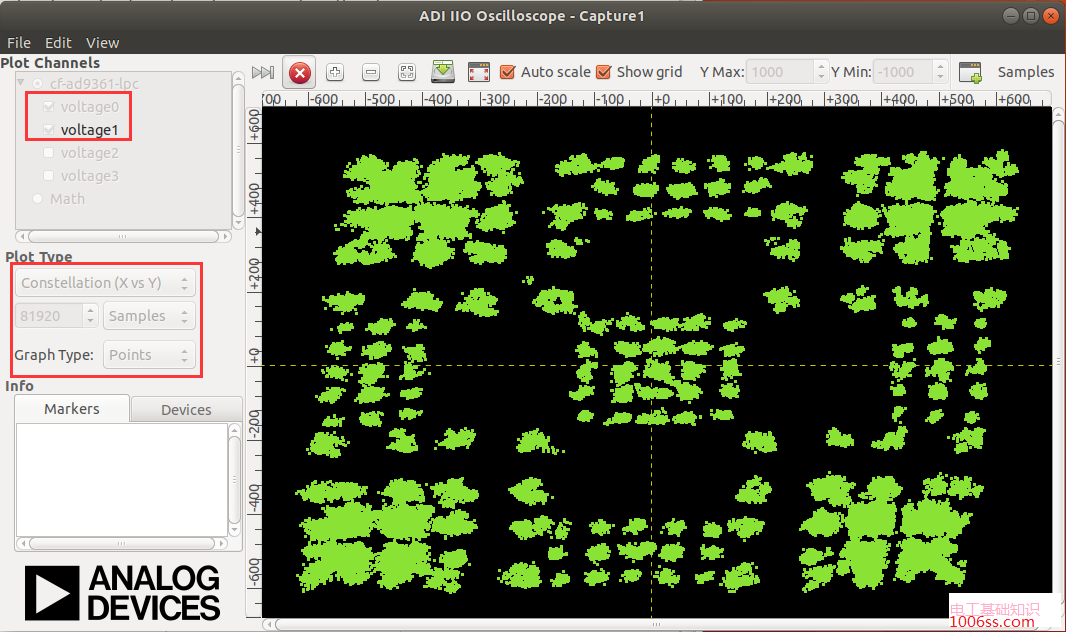The height and width of the screenshot is (632, 1066).
Task: Click the 81920 sample count field
Action: (x=50, y=316)
